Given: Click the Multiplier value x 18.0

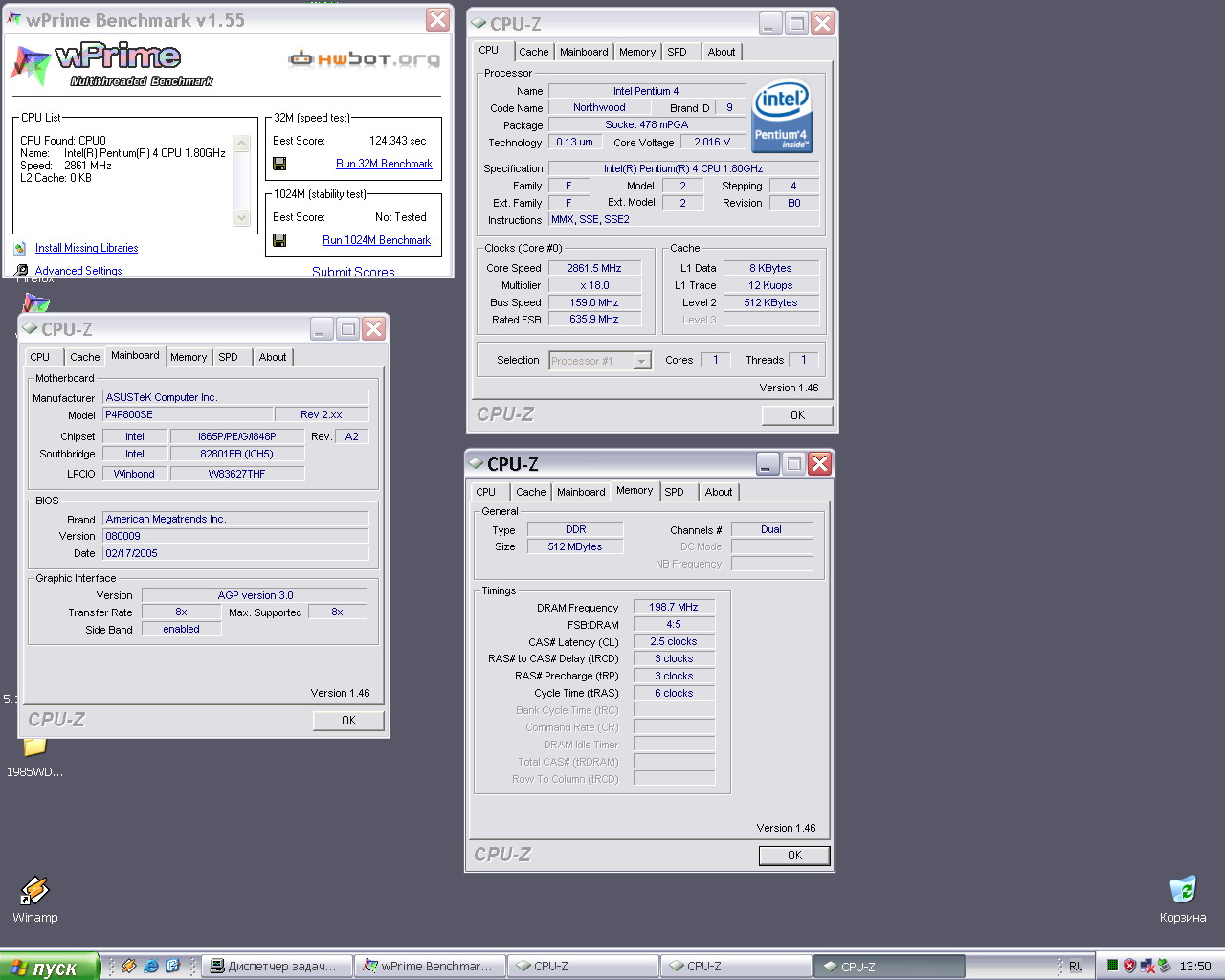Looking at the screenshot, I should [x=594, y=285].
